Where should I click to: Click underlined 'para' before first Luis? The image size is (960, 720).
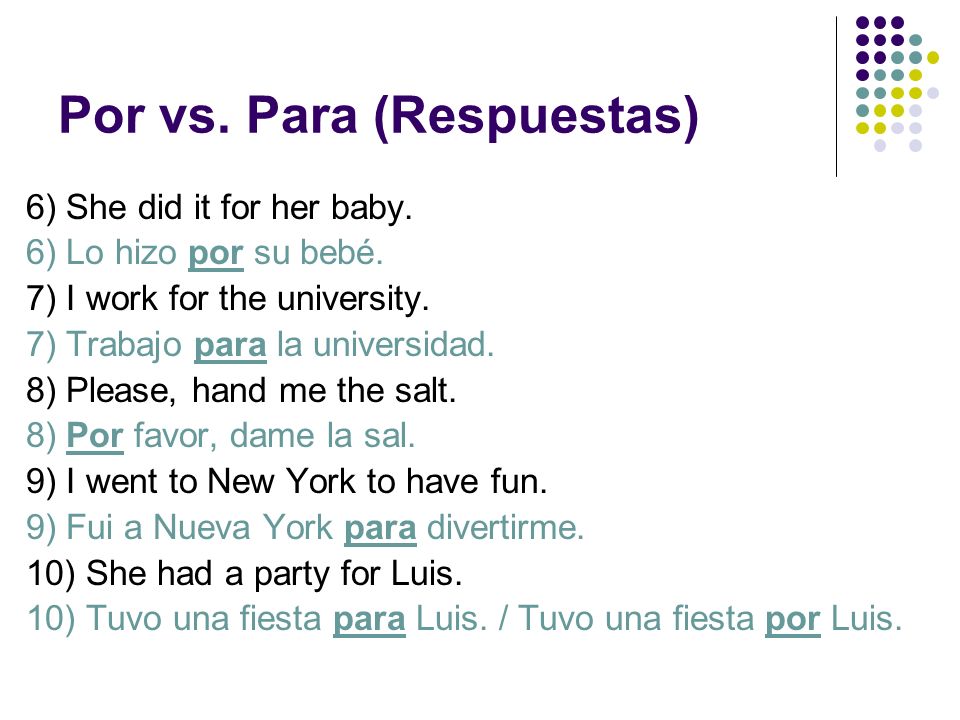tap(369, 619)
